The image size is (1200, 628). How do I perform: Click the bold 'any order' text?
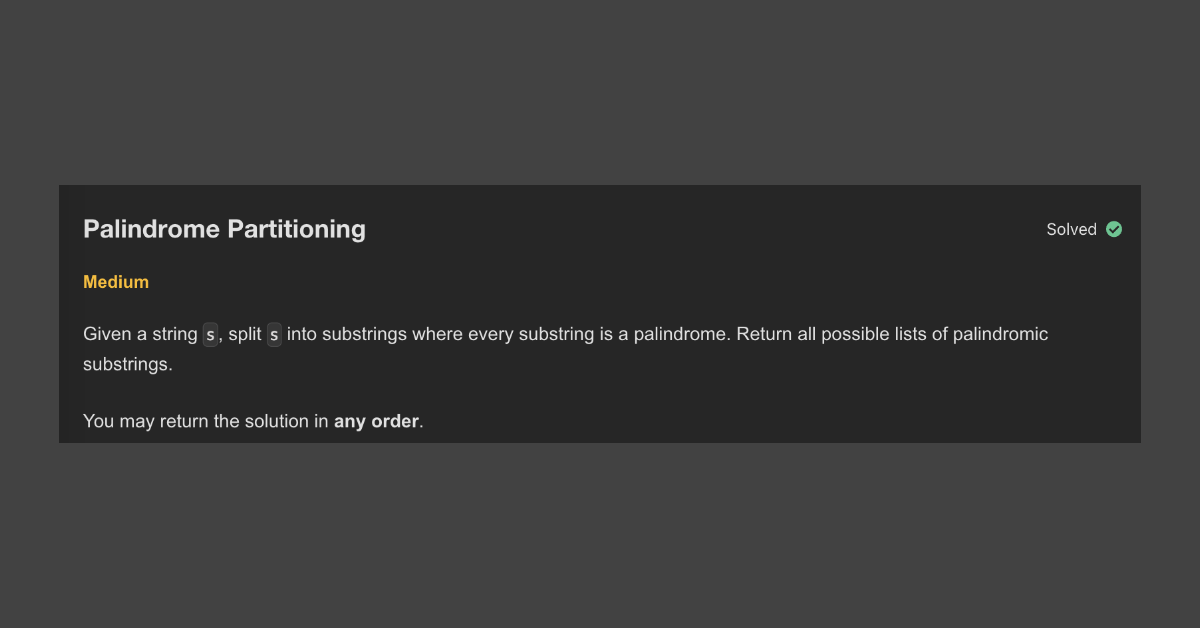point(376,421)
